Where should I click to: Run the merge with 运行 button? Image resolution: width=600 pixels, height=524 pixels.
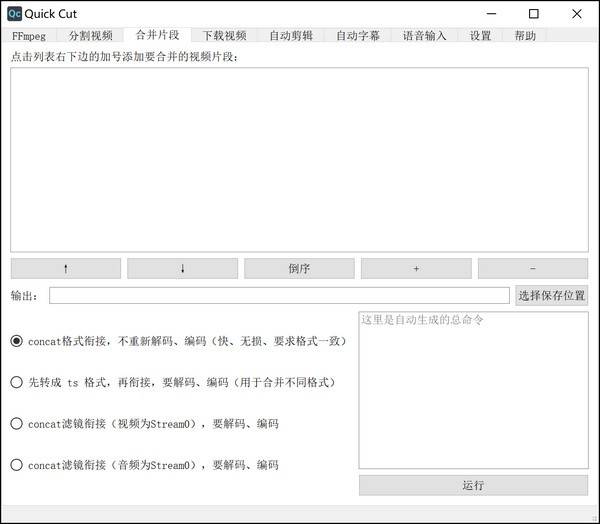pos(473,485)
